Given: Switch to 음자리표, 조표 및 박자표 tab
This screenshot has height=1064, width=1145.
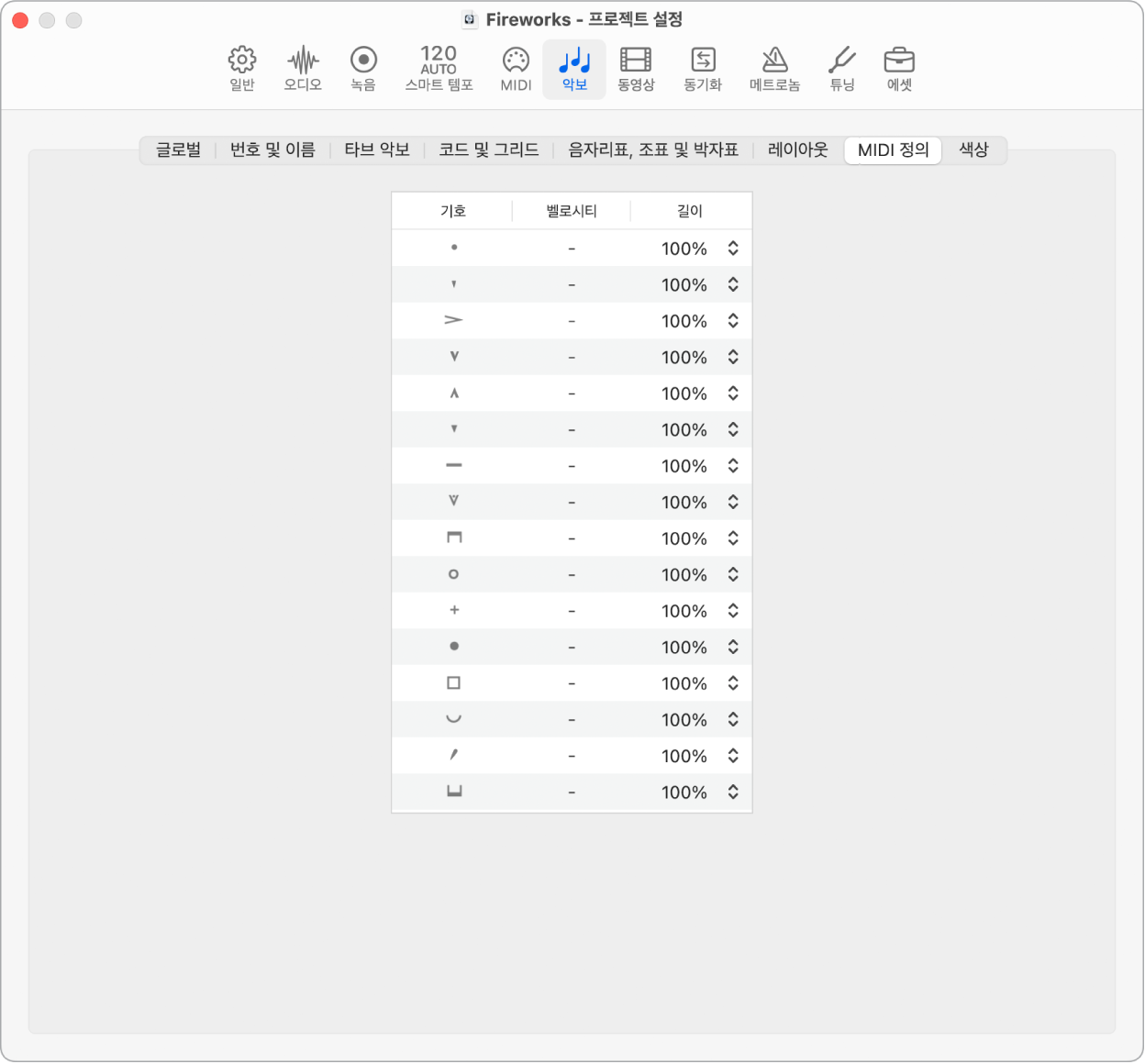Looking at the screenshot, I should pos(653,150).
